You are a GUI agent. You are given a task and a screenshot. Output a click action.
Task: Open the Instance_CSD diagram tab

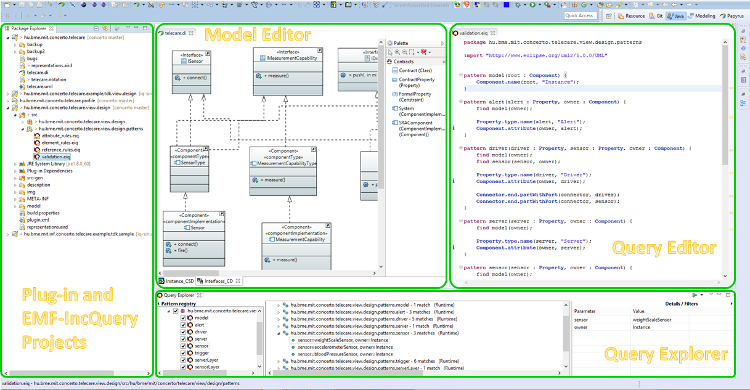[x=176, y=281]
